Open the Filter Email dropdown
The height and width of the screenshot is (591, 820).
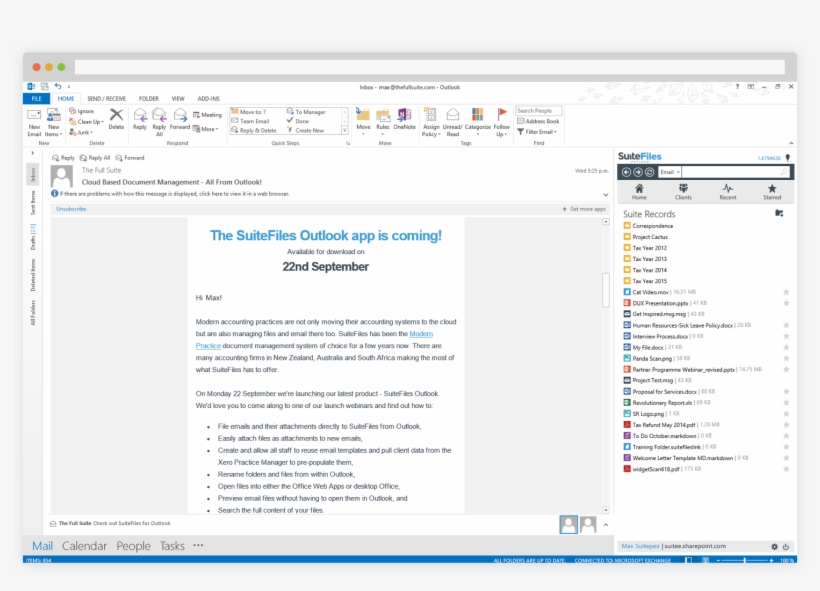click(x=537, y=132)
